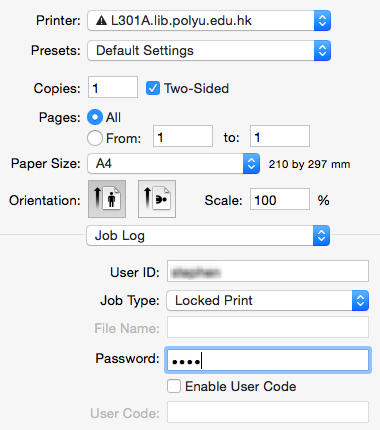Click the User Code field
Viewport: 380px width, 430px height.
click(x=268, y=412)
